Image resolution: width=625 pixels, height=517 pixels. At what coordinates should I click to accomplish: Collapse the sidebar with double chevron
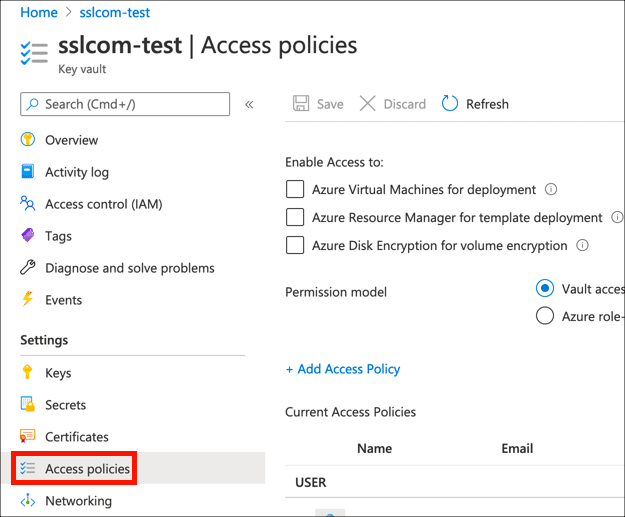(x=249, y=104)
